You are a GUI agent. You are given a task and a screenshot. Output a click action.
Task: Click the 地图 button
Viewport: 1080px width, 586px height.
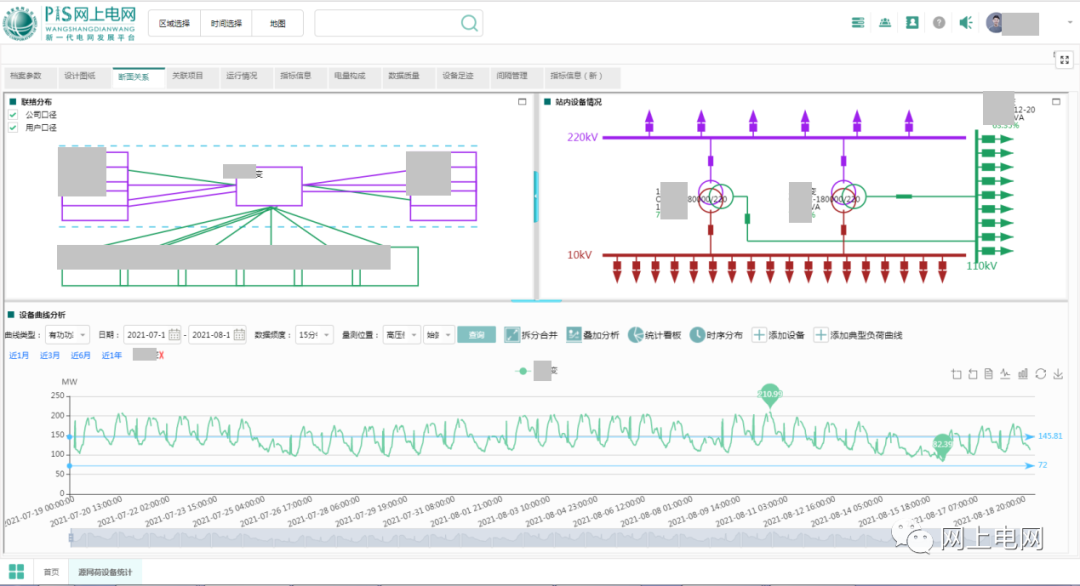(x=278, y=23)
